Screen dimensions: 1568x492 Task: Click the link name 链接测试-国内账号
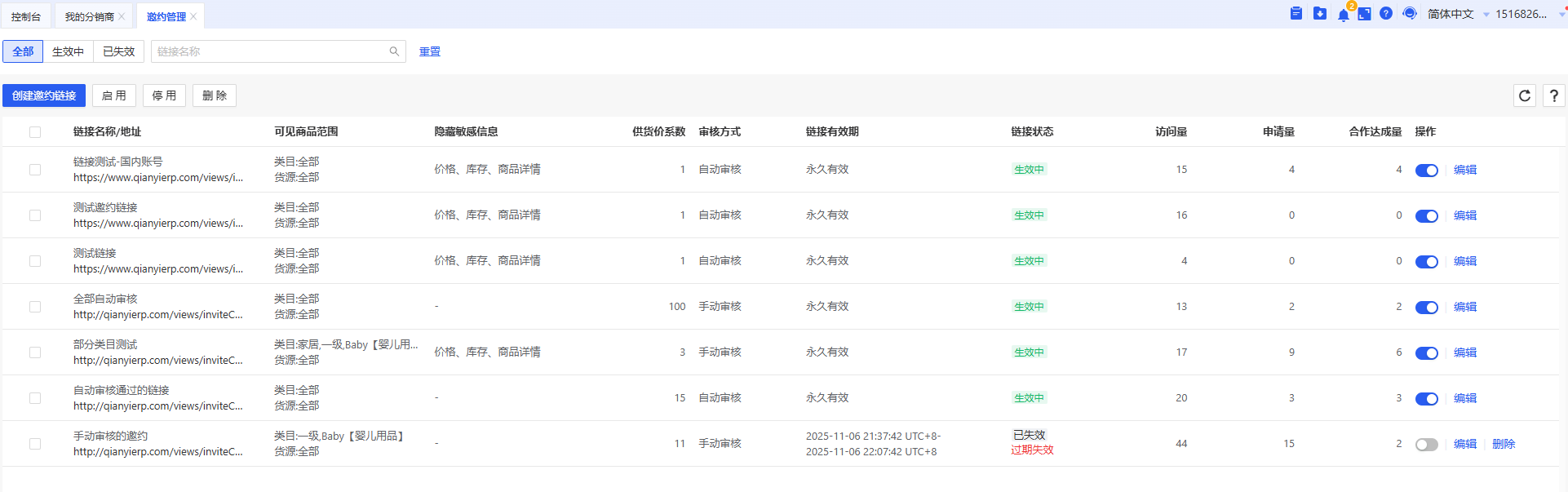click(117, 162)
